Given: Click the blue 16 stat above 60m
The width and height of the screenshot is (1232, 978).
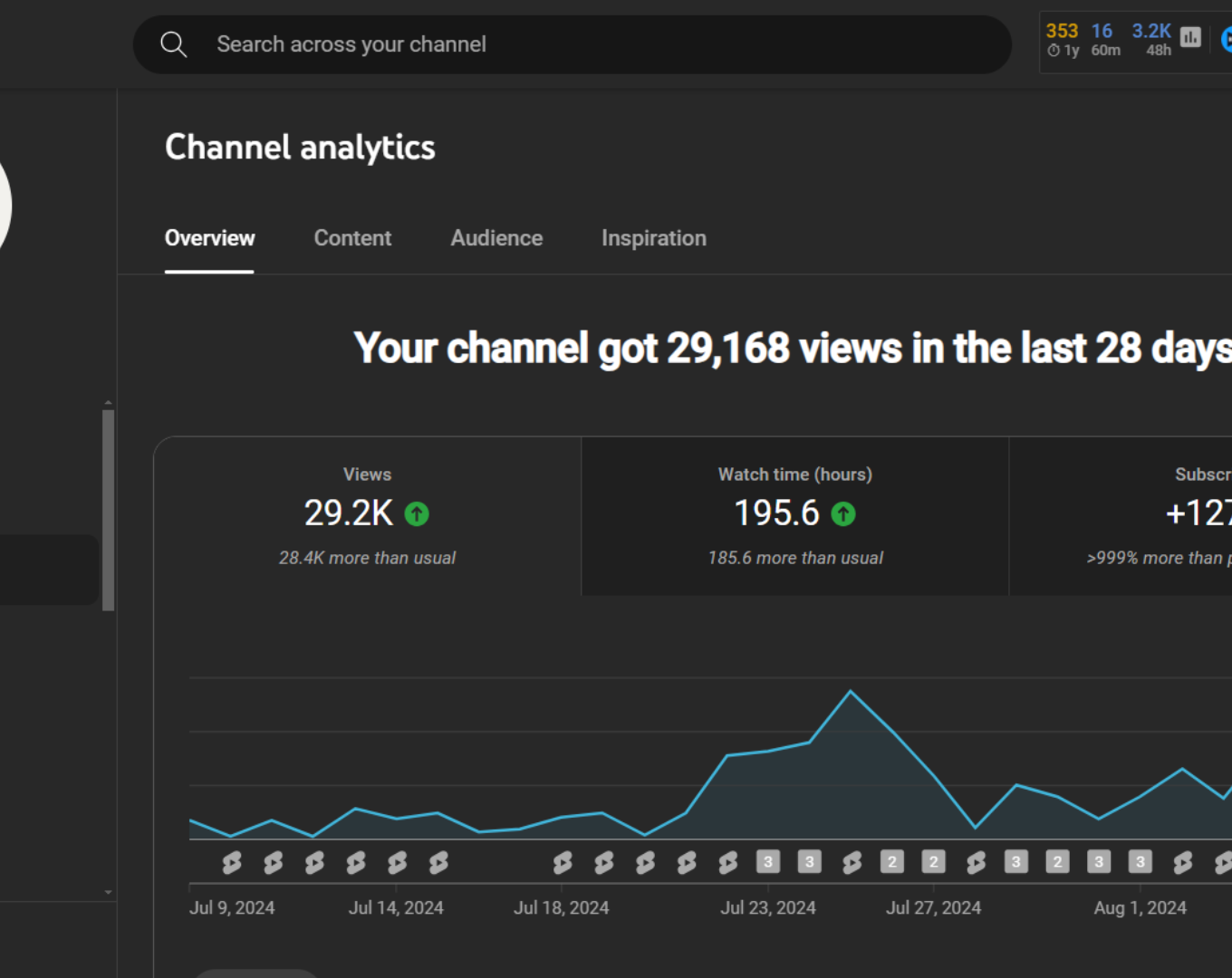Looking at the screenshot, I should 1102,31.
